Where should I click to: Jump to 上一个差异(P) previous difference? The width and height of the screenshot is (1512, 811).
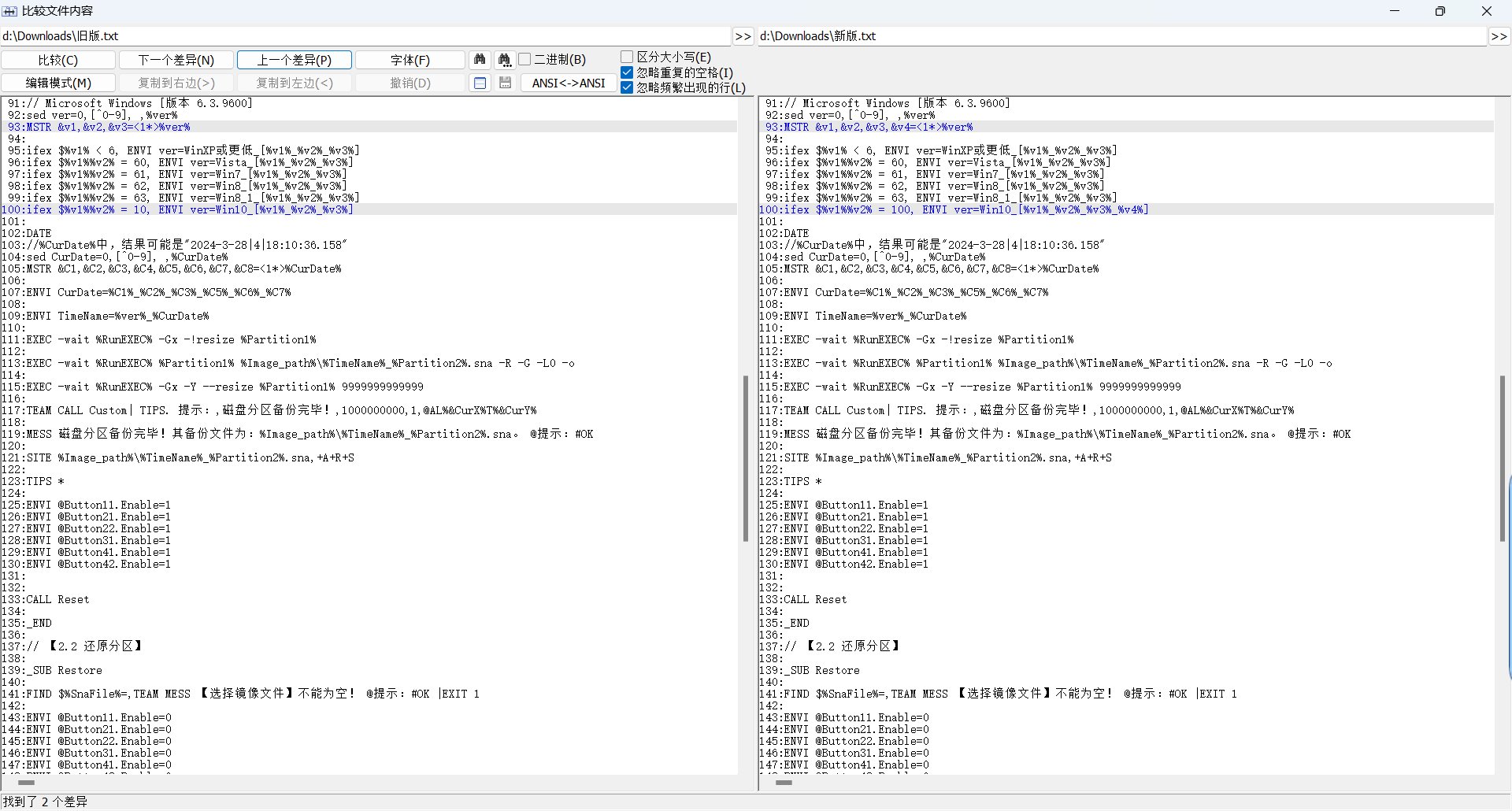295,60
